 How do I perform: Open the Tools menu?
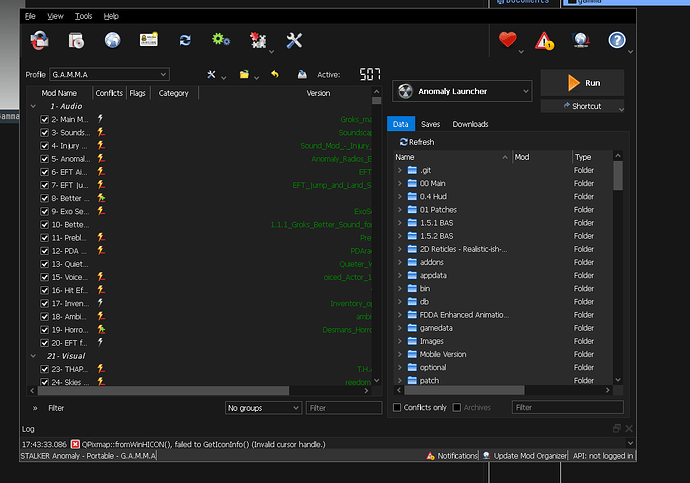[x=84, y=16]
